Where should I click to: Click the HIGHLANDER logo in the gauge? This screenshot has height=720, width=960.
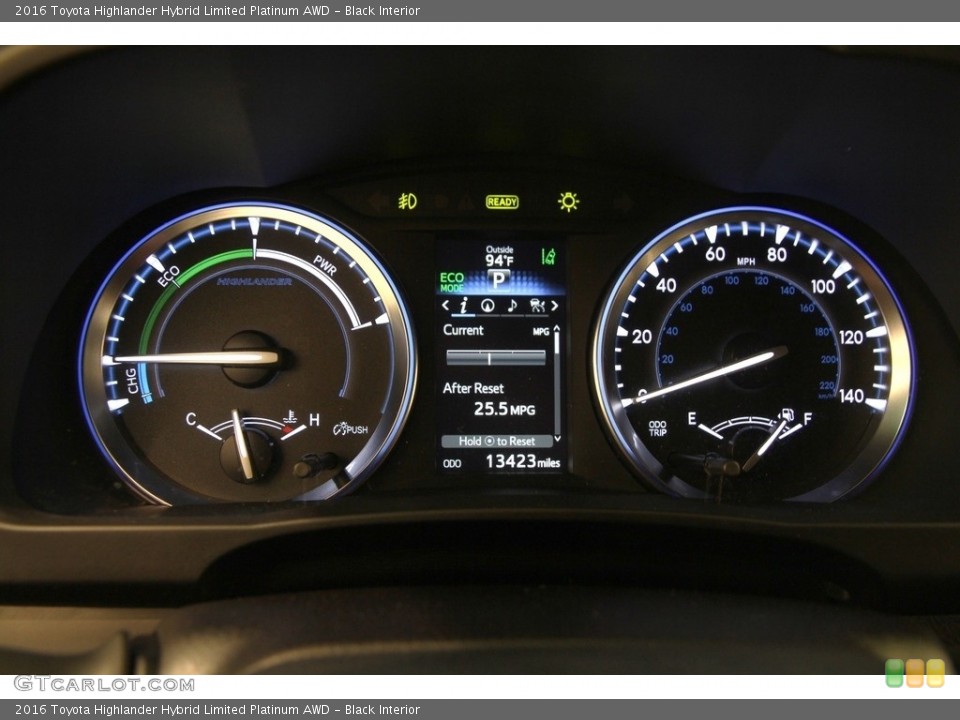tap(254, 282)
